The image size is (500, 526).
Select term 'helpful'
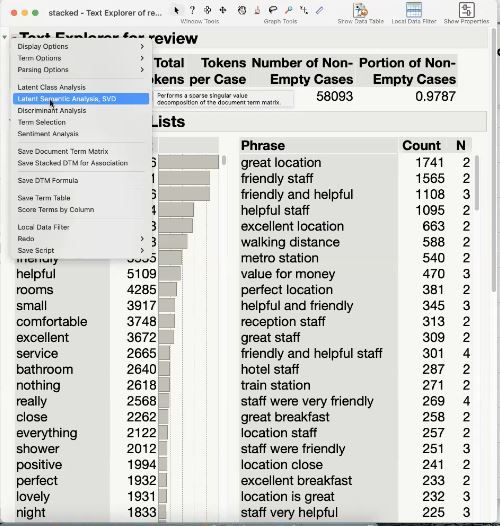point(36,274)
